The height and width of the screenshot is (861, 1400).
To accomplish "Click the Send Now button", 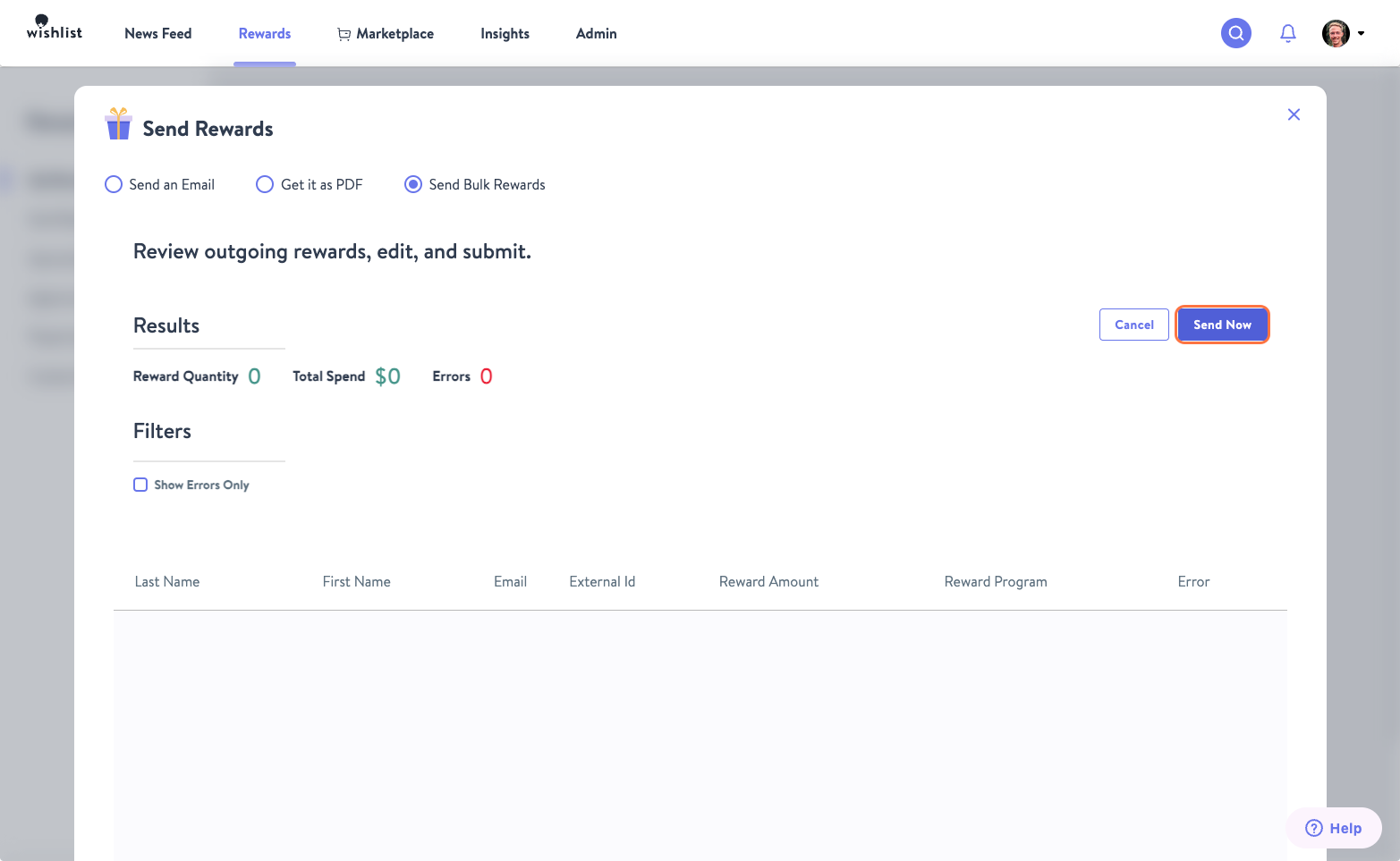I will tap(1222, 325).
